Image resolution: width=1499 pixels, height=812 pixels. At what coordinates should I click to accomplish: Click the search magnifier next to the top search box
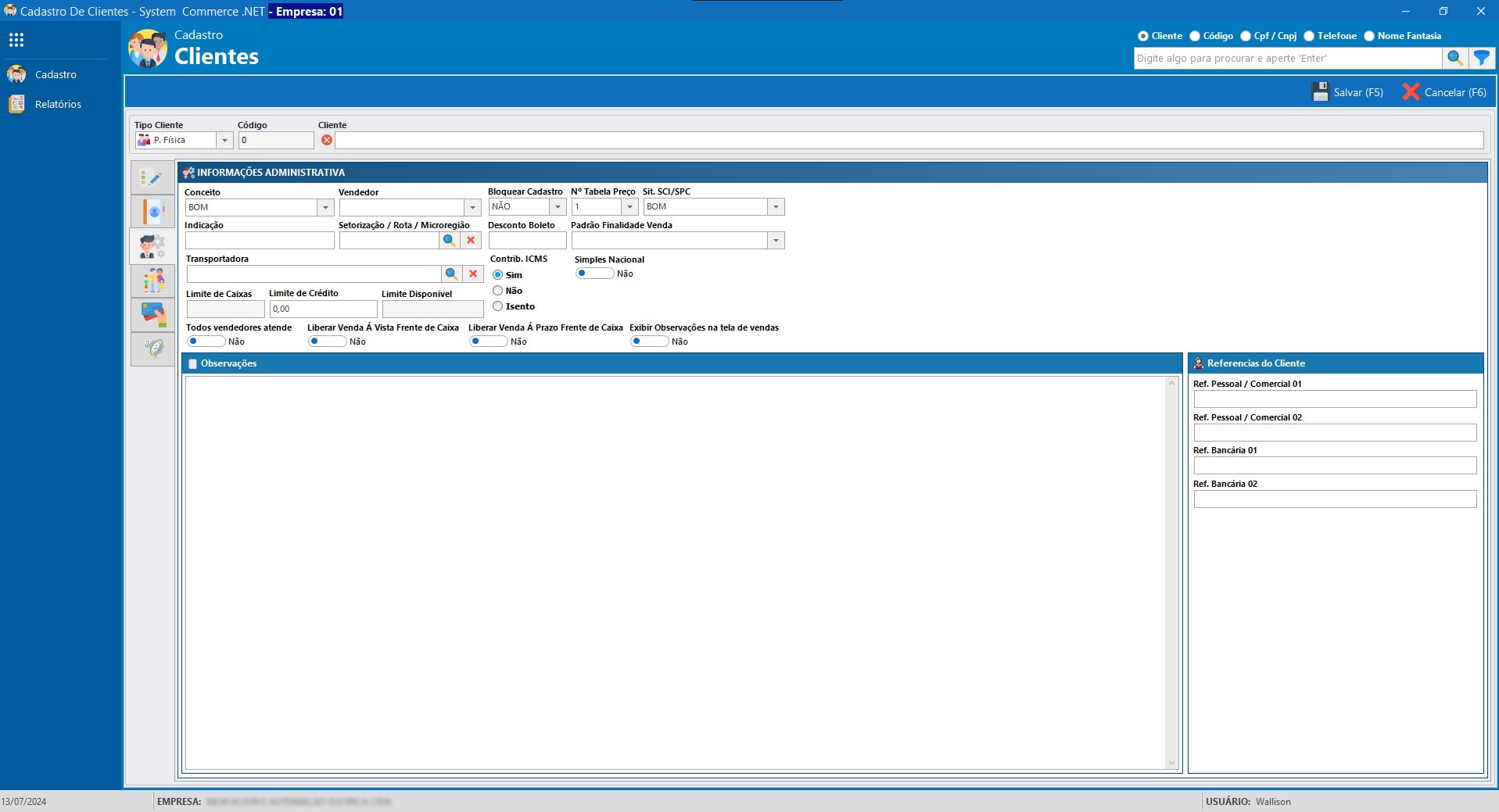coord(1454,58)
